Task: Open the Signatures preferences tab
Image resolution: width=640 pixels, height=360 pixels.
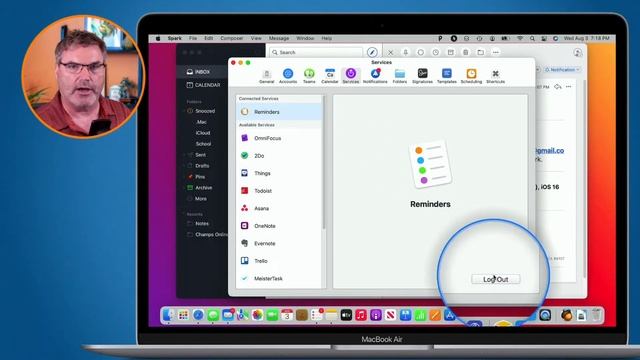Action: [x=422, y=76]
